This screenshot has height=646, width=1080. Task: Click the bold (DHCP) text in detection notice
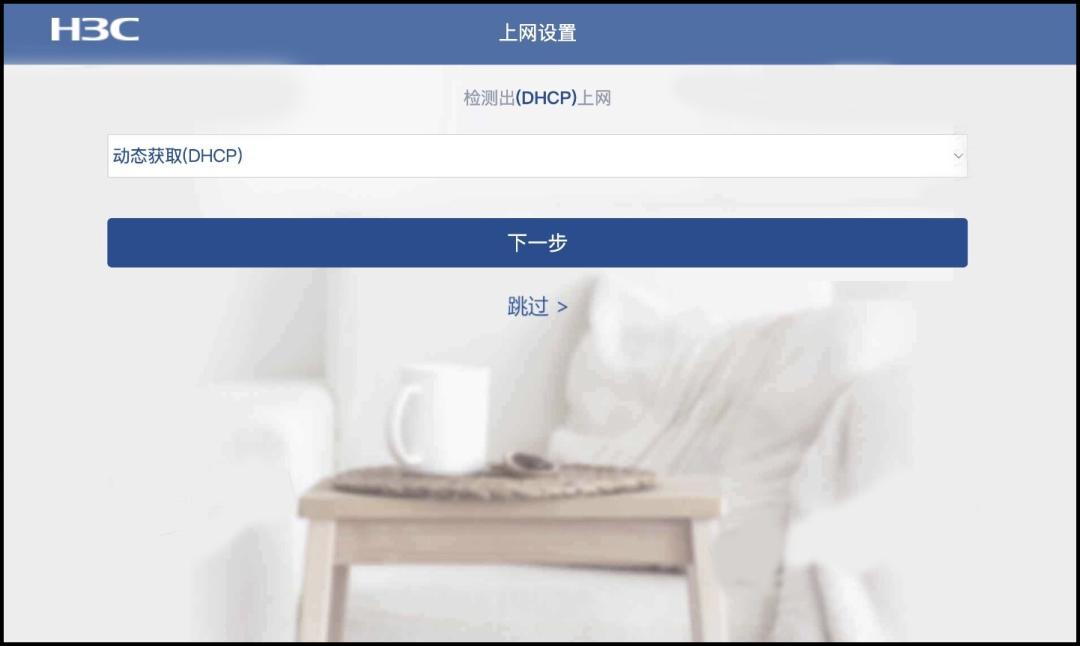pyautogui.click(x=546, y=98)
